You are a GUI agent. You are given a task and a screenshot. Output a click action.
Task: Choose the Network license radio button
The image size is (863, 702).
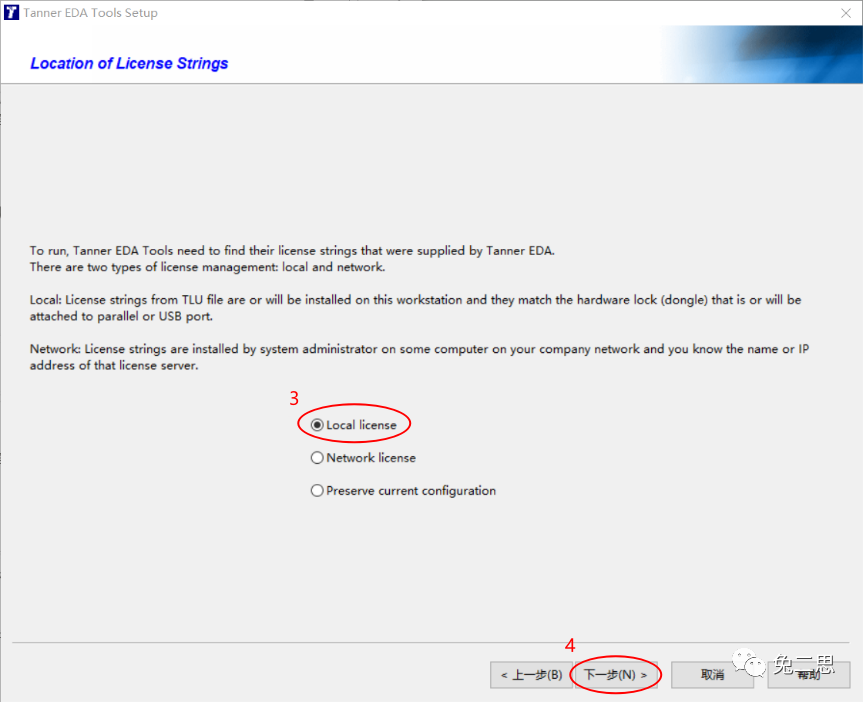(x=317, y=458)
